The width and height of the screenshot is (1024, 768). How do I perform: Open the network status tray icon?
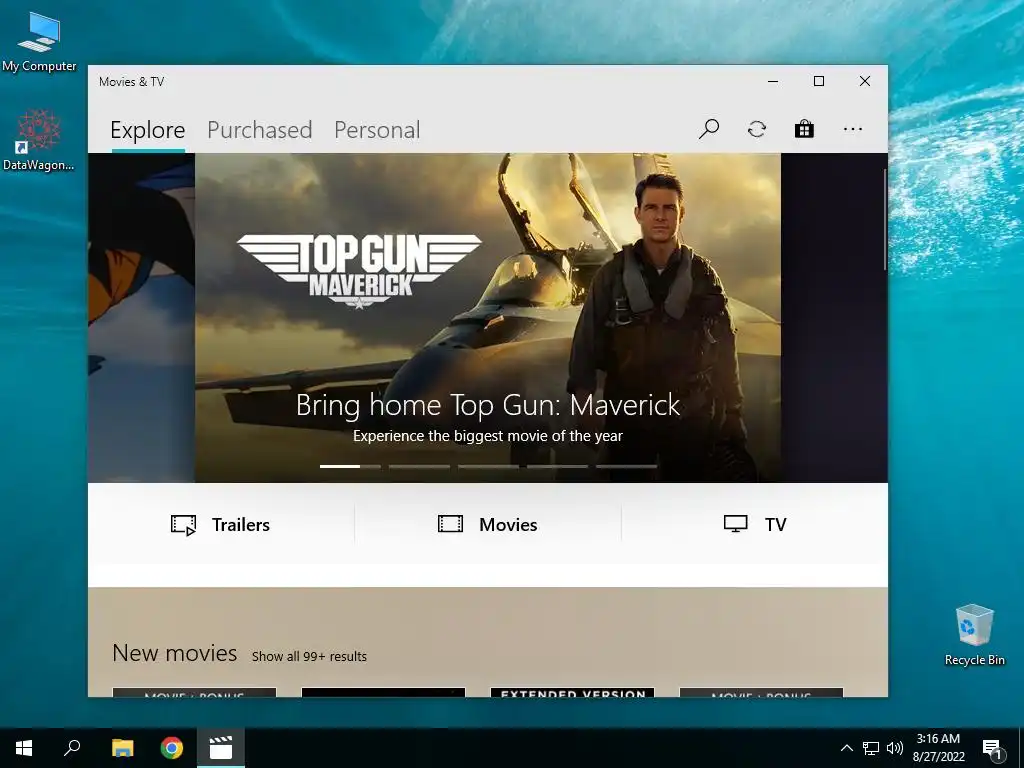[871, 748]
